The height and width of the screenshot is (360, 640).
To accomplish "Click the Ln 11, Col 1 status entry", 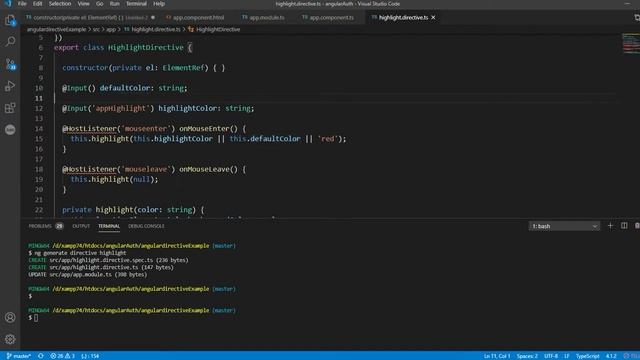I will click(497, 356).
